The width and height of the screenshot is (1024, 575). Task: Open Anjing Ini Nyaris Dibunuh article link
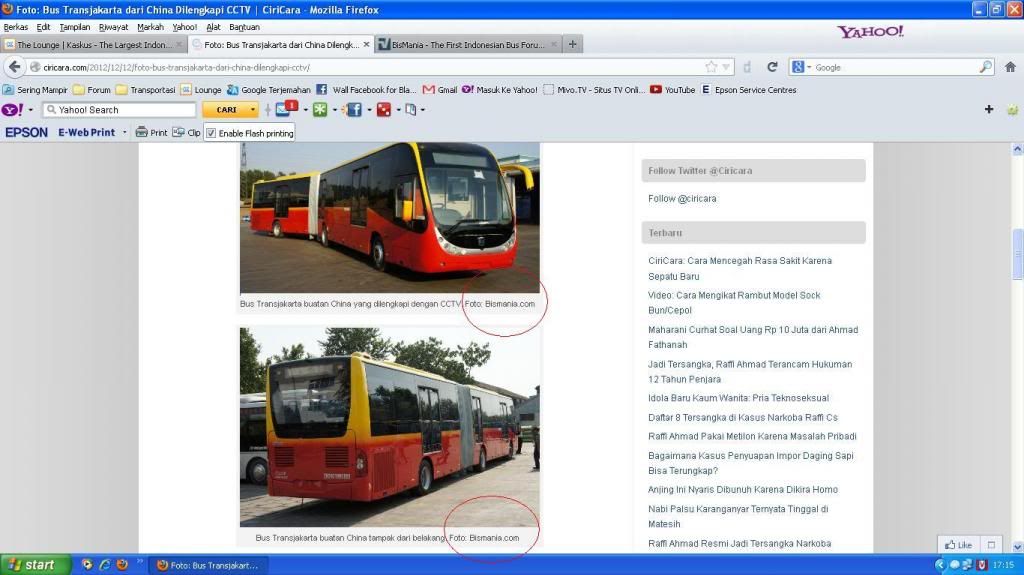click(x=743, y=489)
